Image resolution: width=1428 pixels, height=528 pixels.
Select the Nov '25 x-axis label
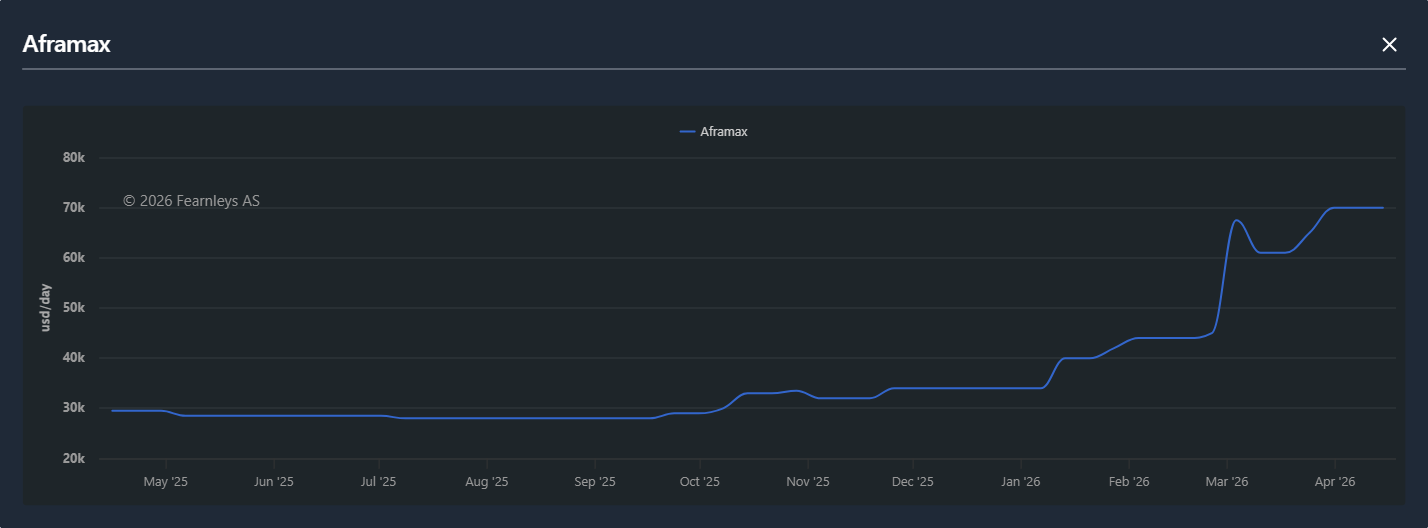pyautogui.click(x=808, y=482)
